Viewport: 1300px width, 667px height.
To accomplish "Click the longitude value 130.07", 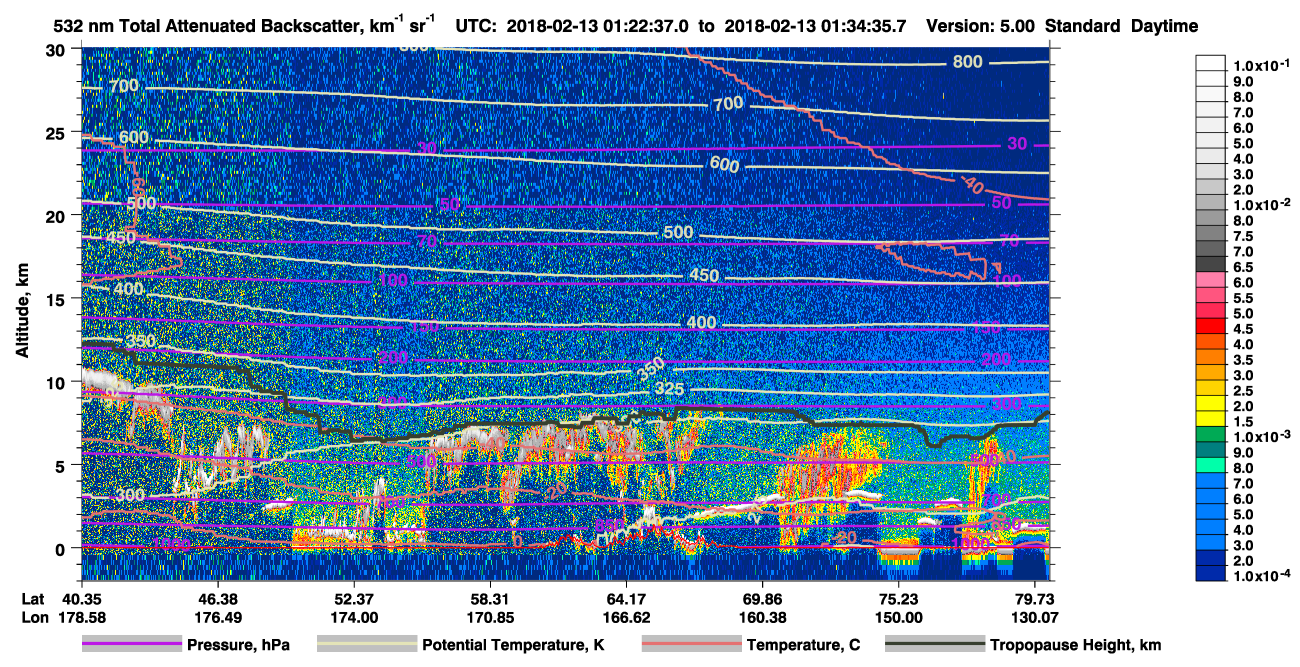I will coord(1034,616).
